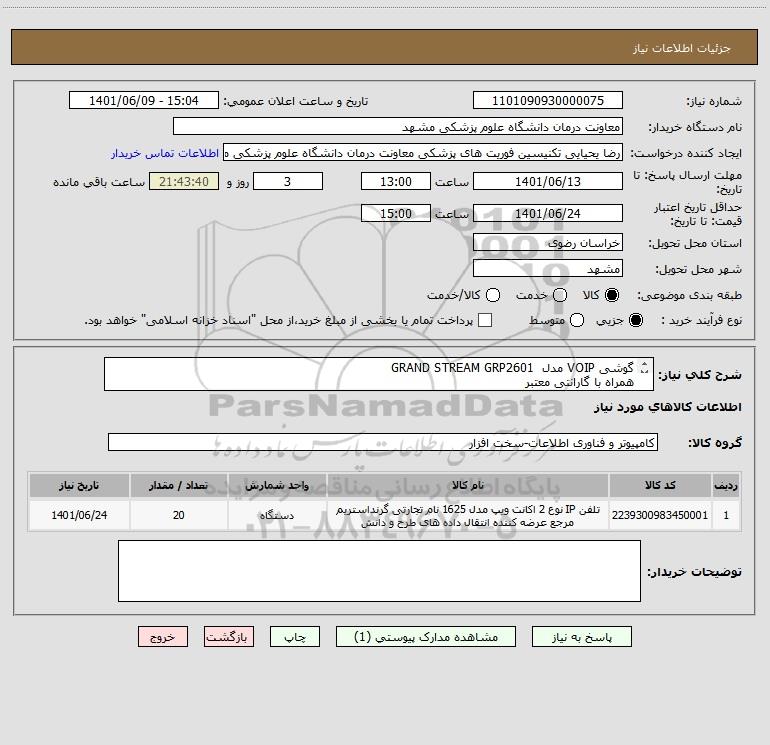Click the تلفن IP item name cell
Image resolution: width=770 pixels, height=745 pixels.
[x=468, y=515]
